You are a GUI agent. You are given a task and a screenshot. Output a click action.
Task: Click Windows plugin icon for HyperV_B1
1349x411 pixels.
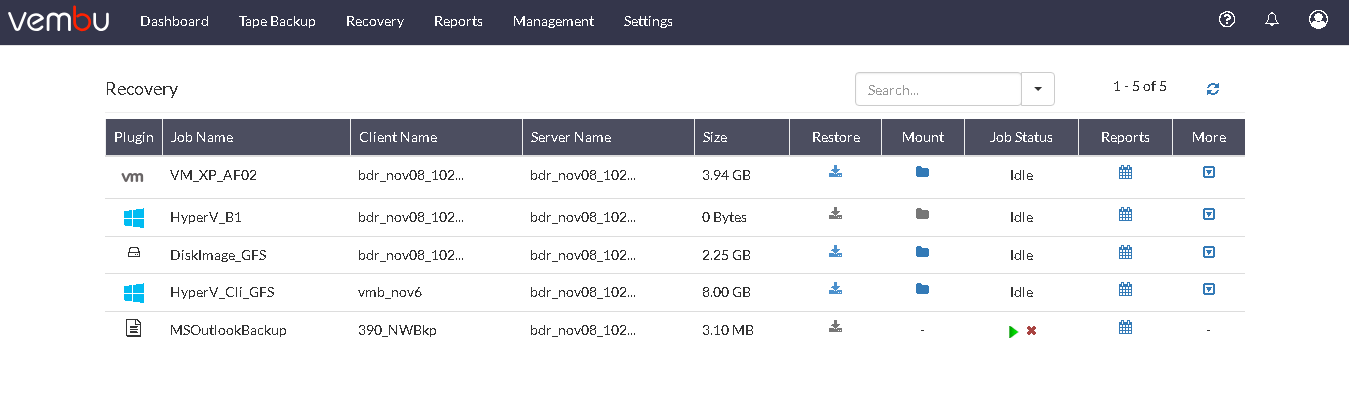133,217
